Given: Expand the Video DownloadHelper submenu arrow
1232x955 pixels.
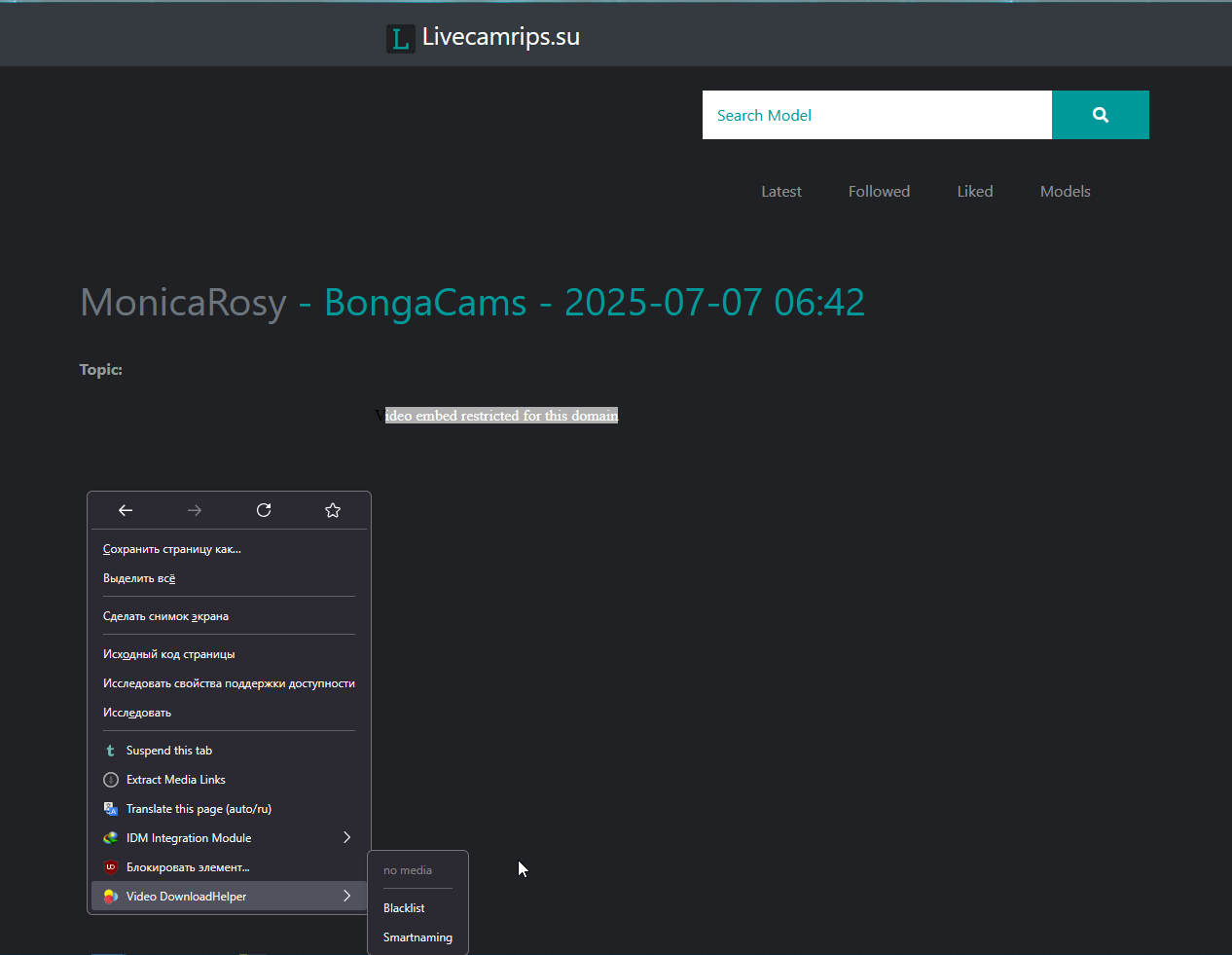Looking at the screenshot, I should pyautogui.click(x=346, y=896).
